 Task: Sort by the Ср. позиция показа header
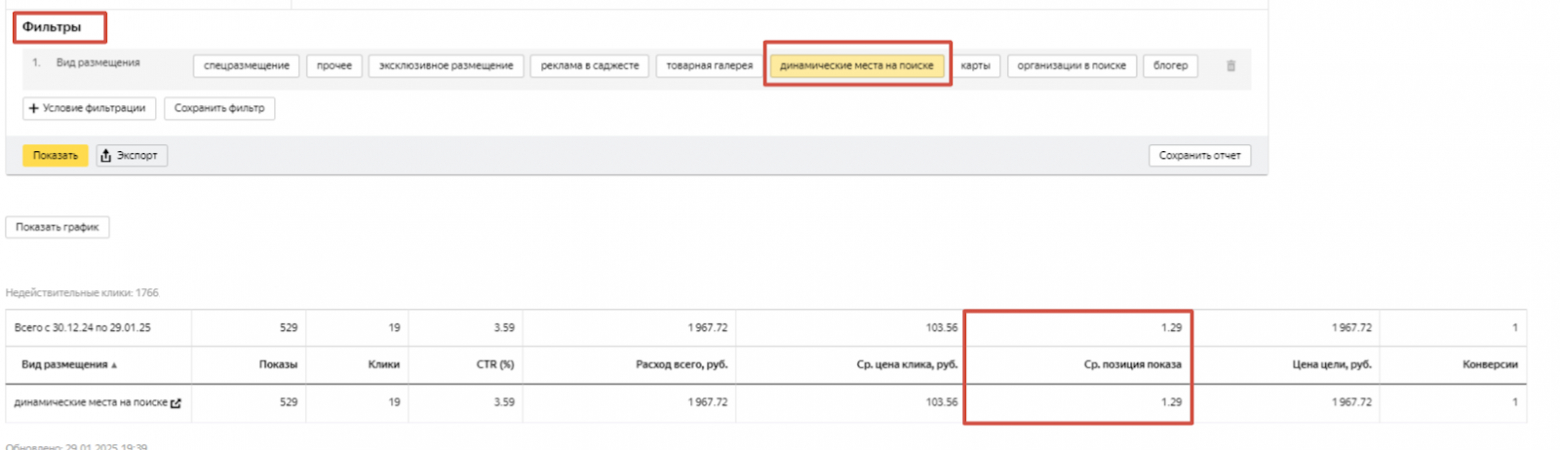1133,366
